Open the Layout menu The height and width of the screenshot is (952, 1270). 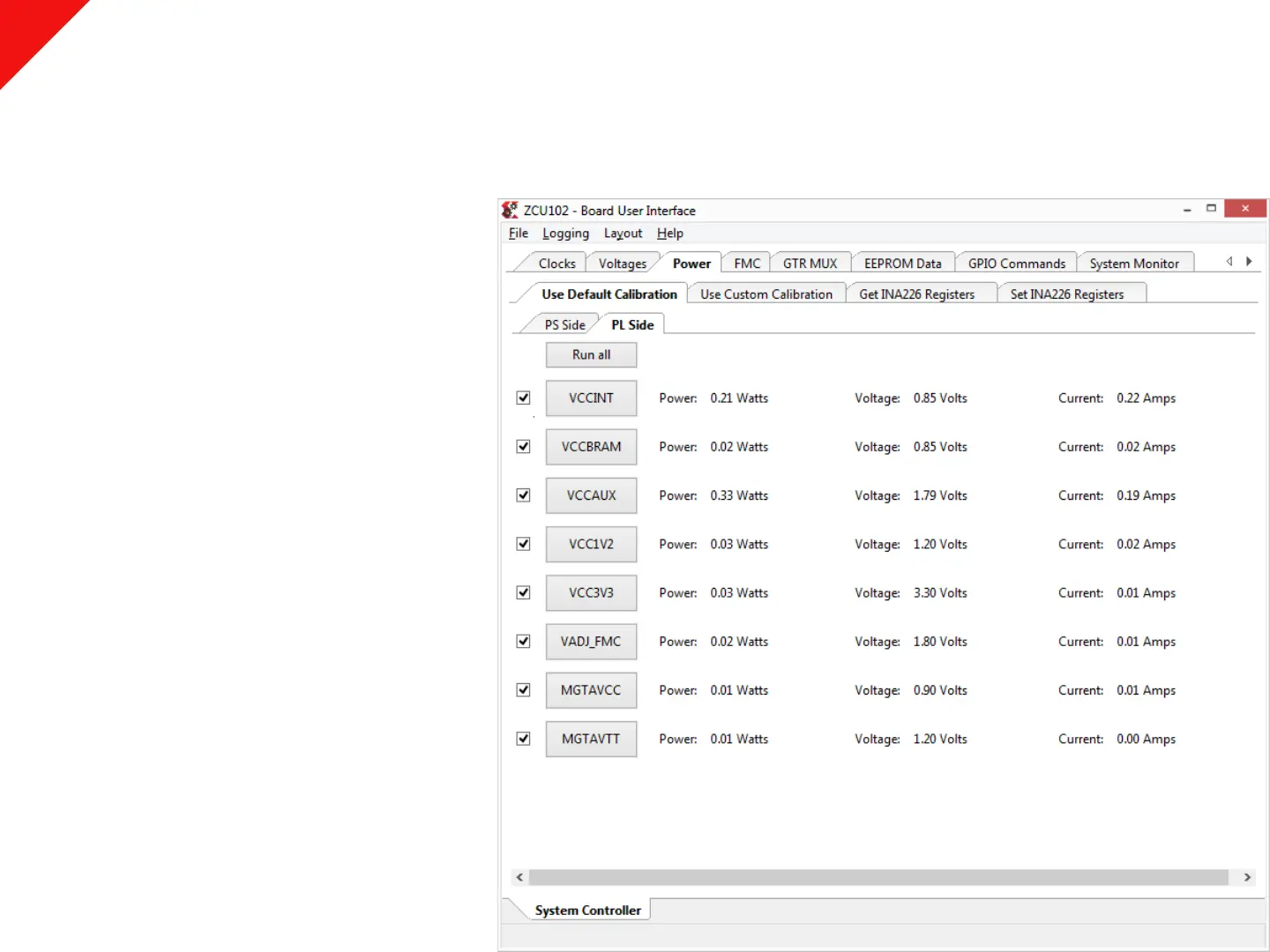click(x=623, y=233)
